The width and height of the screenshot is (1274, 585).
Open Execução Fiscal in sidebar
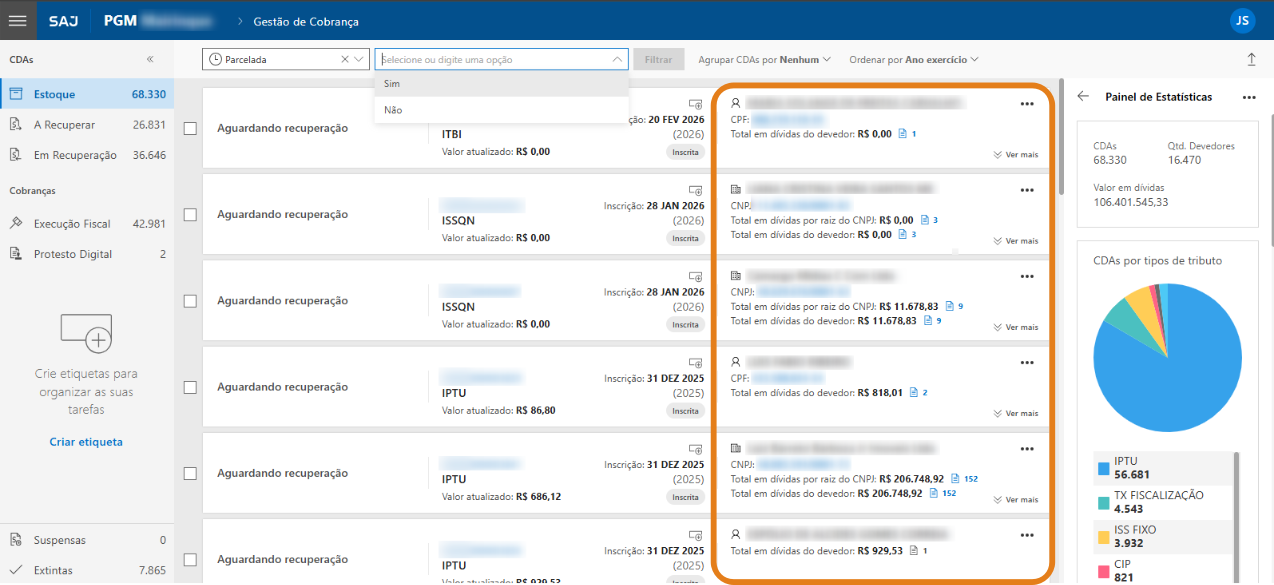point(72,224)
